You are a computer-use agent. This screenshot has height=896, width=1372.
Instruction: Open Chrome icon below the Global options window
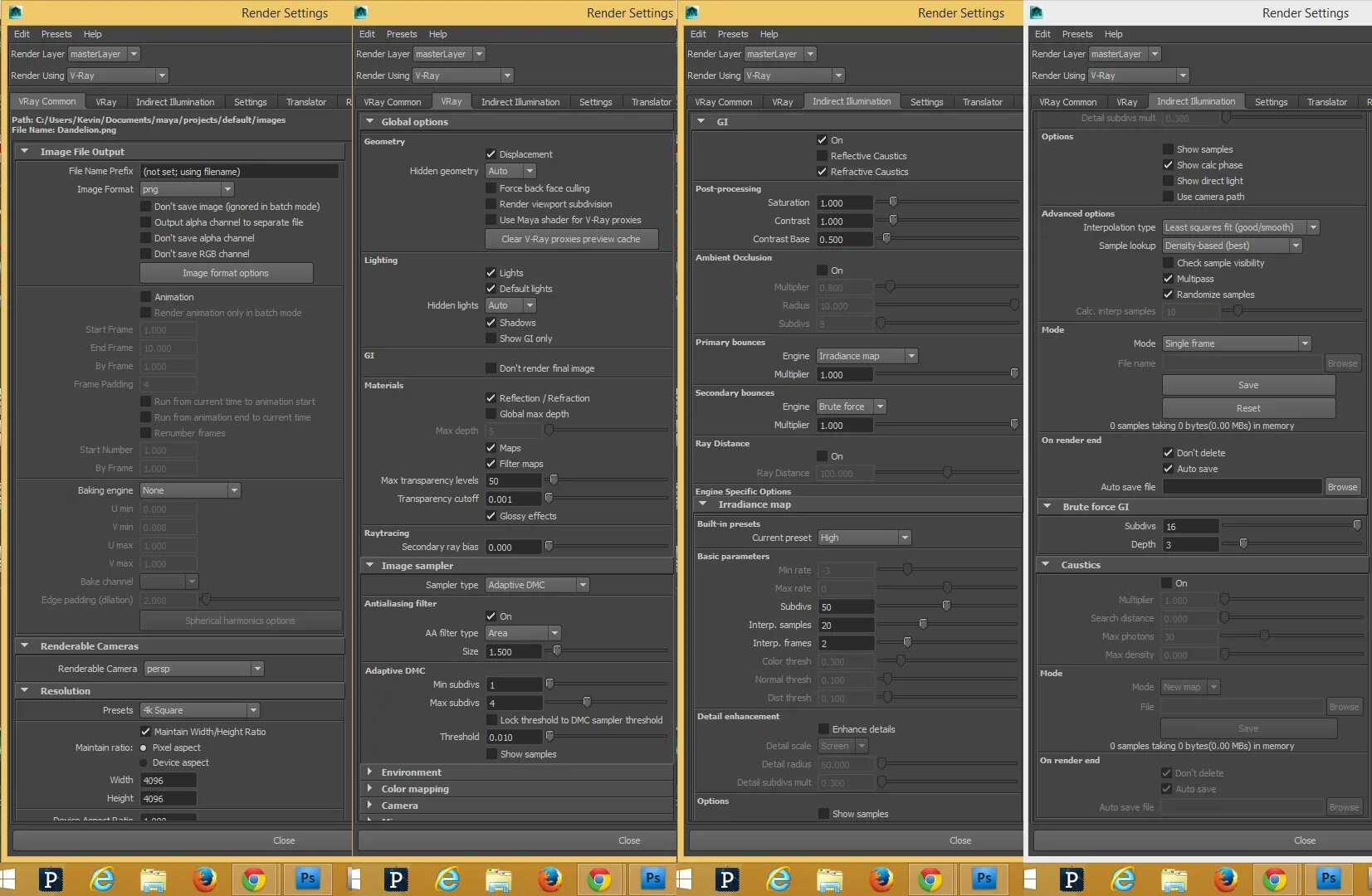[x=599, y=879]
